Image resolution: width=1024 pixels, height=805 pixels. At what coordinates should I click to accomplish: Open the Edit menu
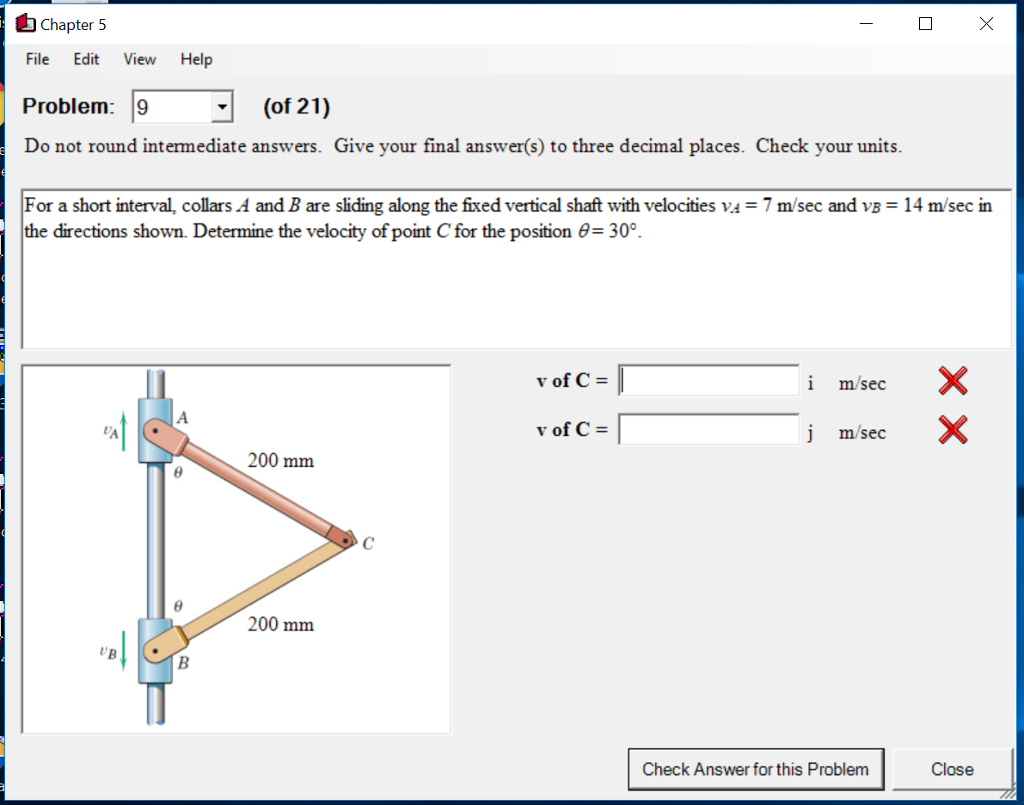tap(85, 60)
